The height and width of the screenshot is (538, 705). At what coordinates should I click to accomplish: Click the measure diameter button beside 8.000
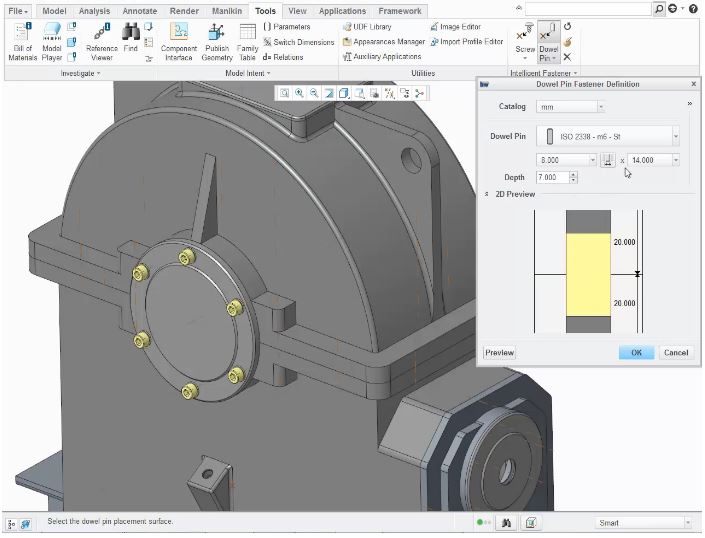point(608,160)
